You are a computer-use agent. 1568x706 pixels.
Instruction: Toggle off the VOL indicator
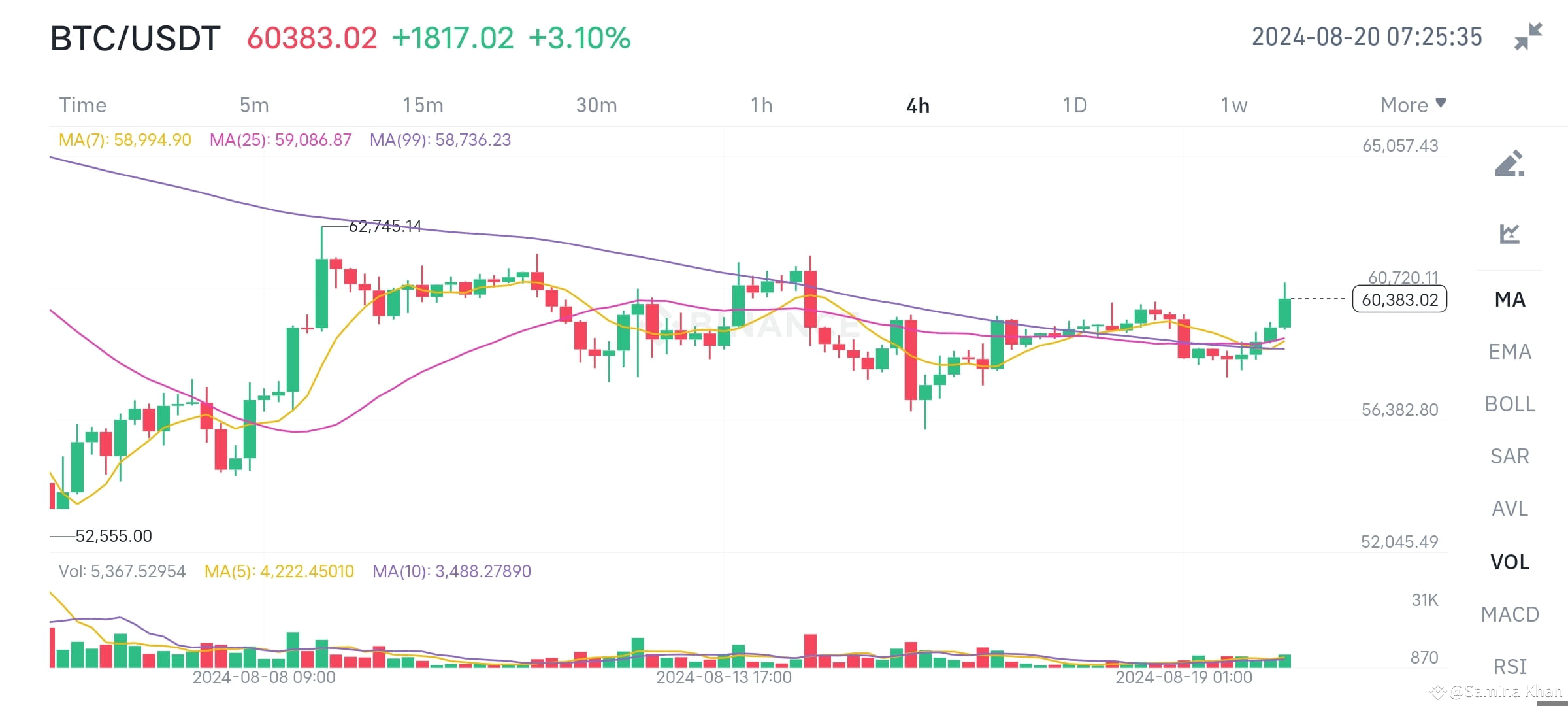(1510, 562)
